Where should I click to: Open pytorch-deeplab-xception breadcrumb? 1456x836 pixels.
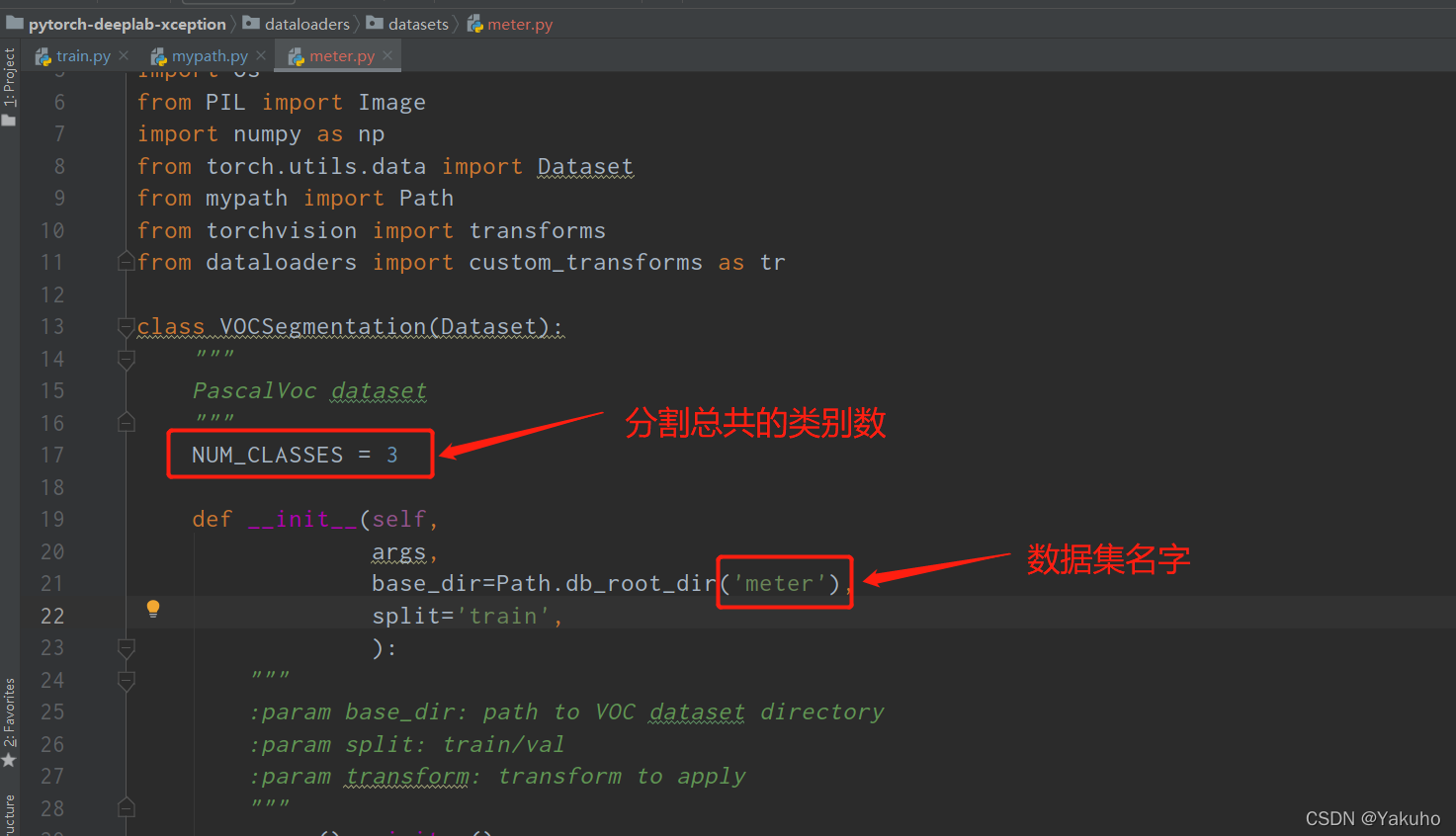point(127,24)
